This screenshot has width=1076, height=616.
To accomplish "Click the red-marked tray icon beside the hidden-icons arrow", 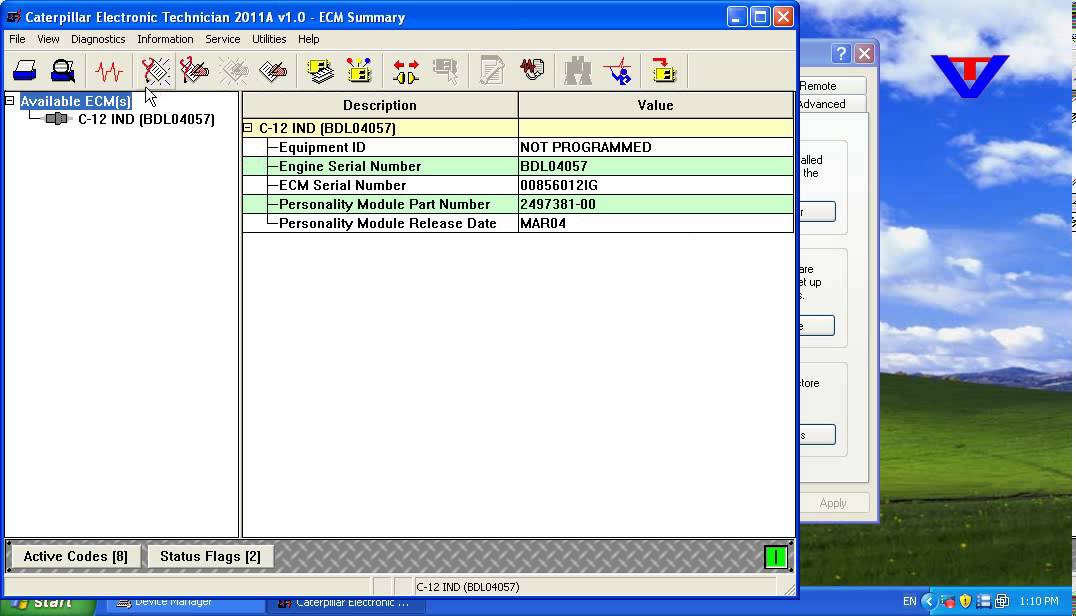I will click(948, 602).
